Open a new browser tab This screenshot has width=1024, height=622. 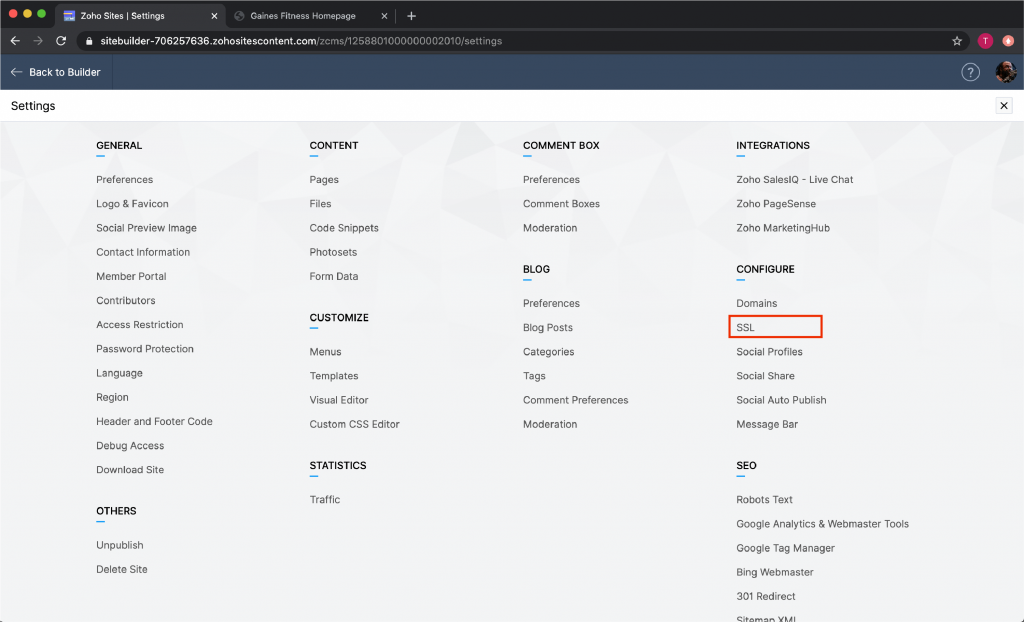coord(411,16)
